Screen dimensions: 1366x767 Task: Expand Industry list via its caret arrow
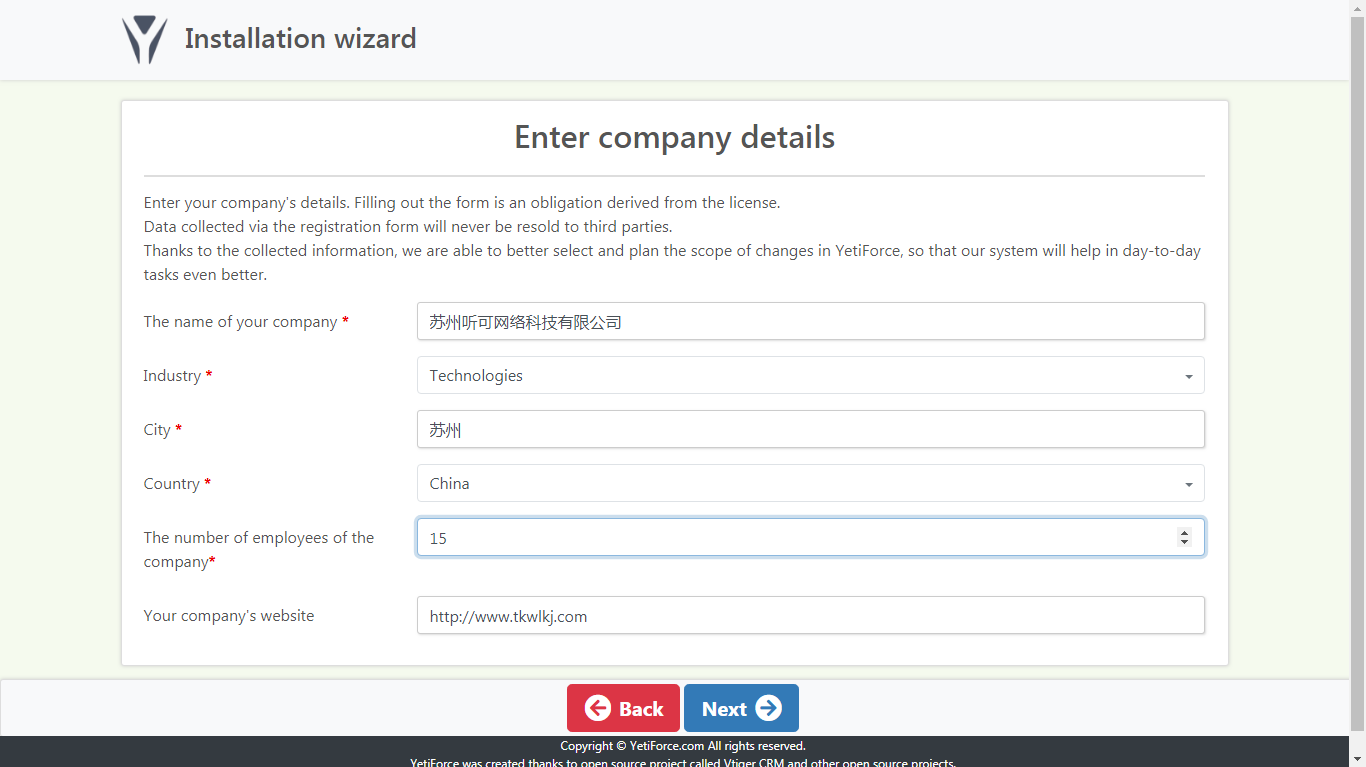click(1188, 377)
